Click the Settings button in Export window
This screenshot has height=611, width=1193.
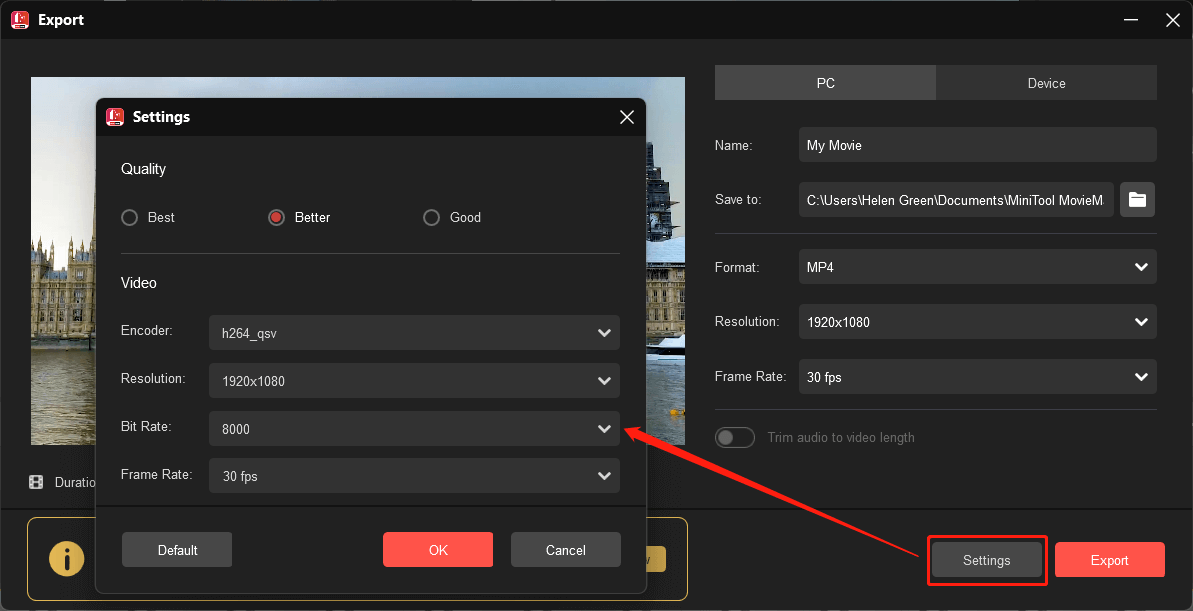987,560
